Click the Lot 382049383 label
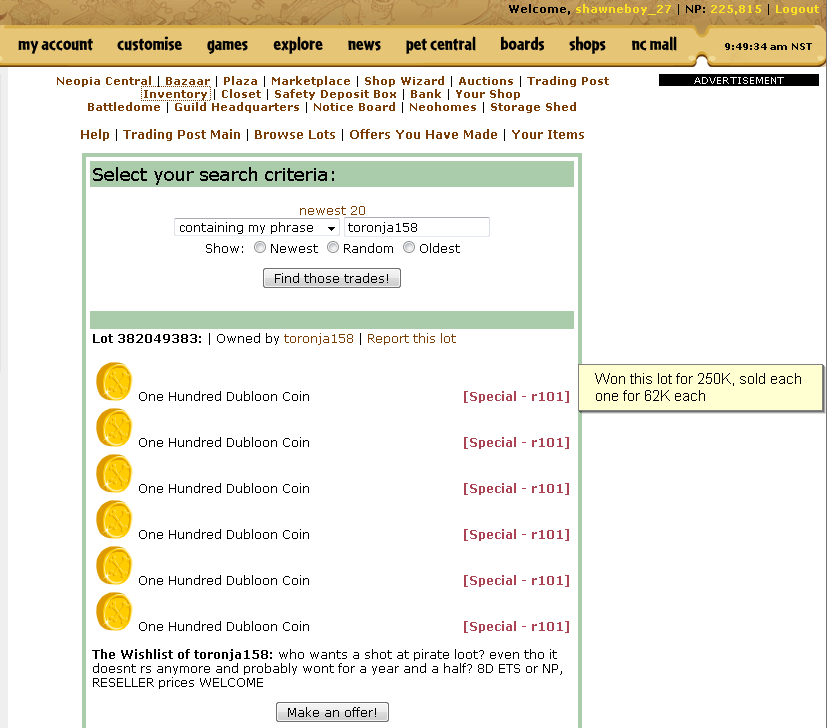 point(147,339)
